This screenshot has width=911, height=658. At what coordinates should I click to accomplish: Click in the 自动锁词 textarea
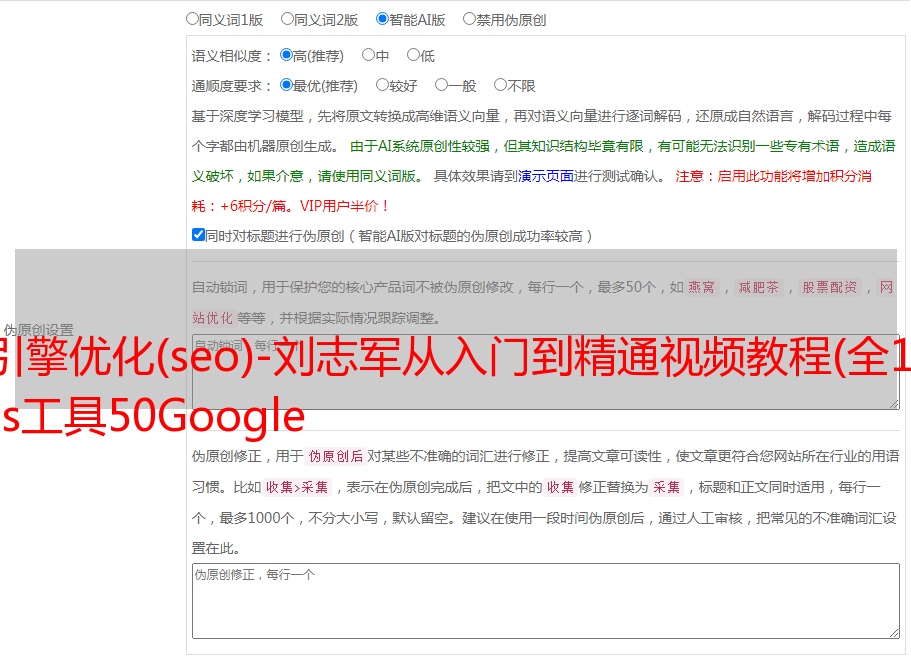click(546, 372)
